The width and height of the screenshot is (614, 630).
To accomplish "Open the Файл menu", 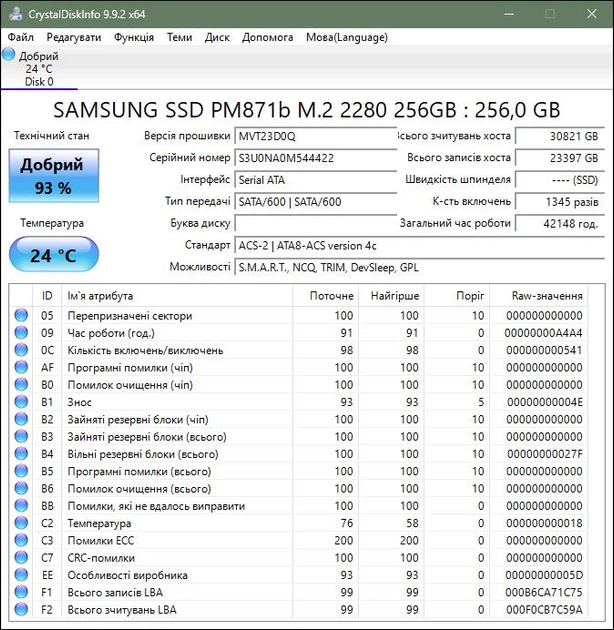I will coord(20,37).
